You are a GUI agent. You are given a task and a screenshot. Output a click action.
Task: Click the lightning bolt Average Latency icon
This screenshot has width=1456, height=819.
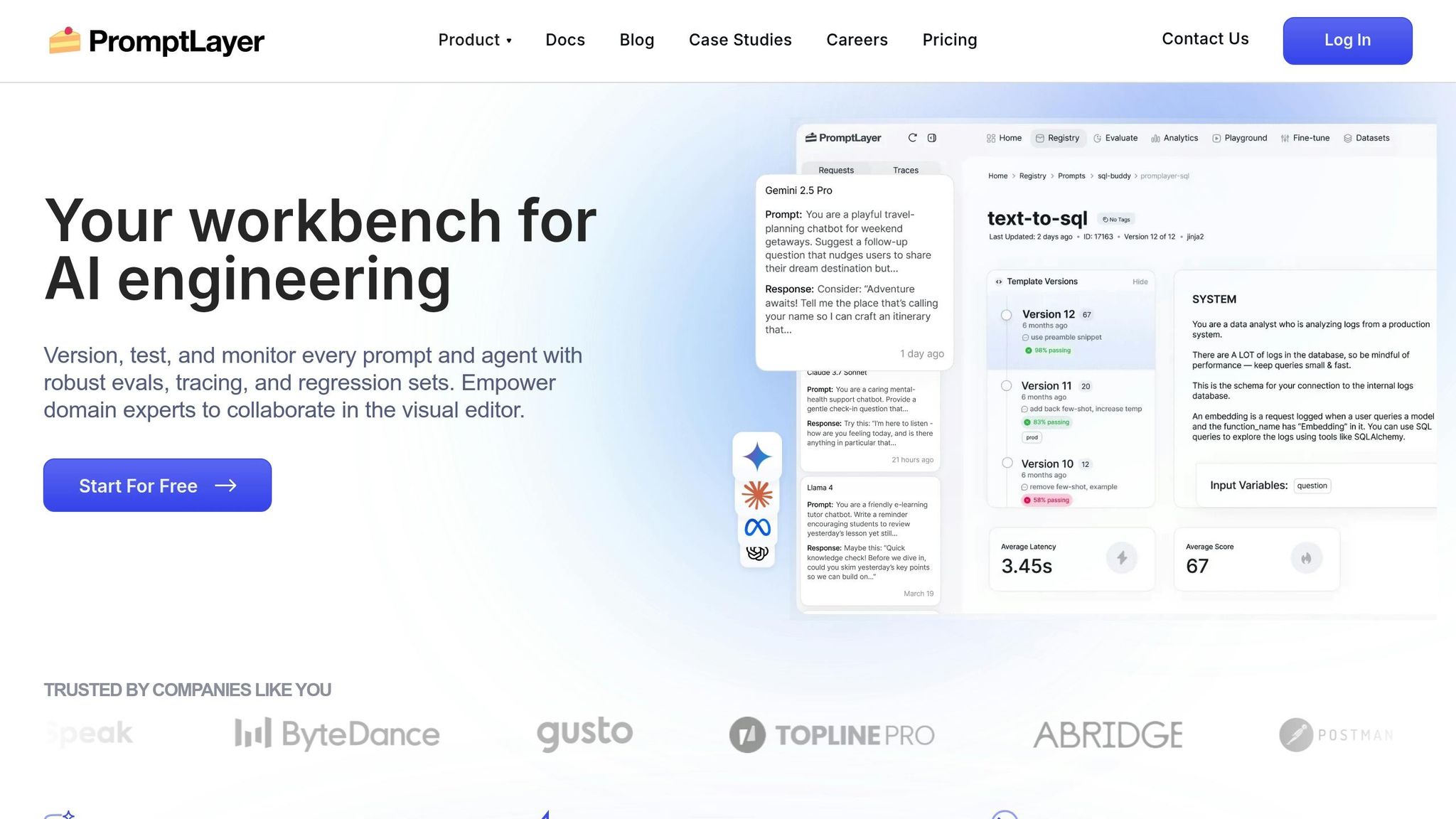(x=1122, y=558)
